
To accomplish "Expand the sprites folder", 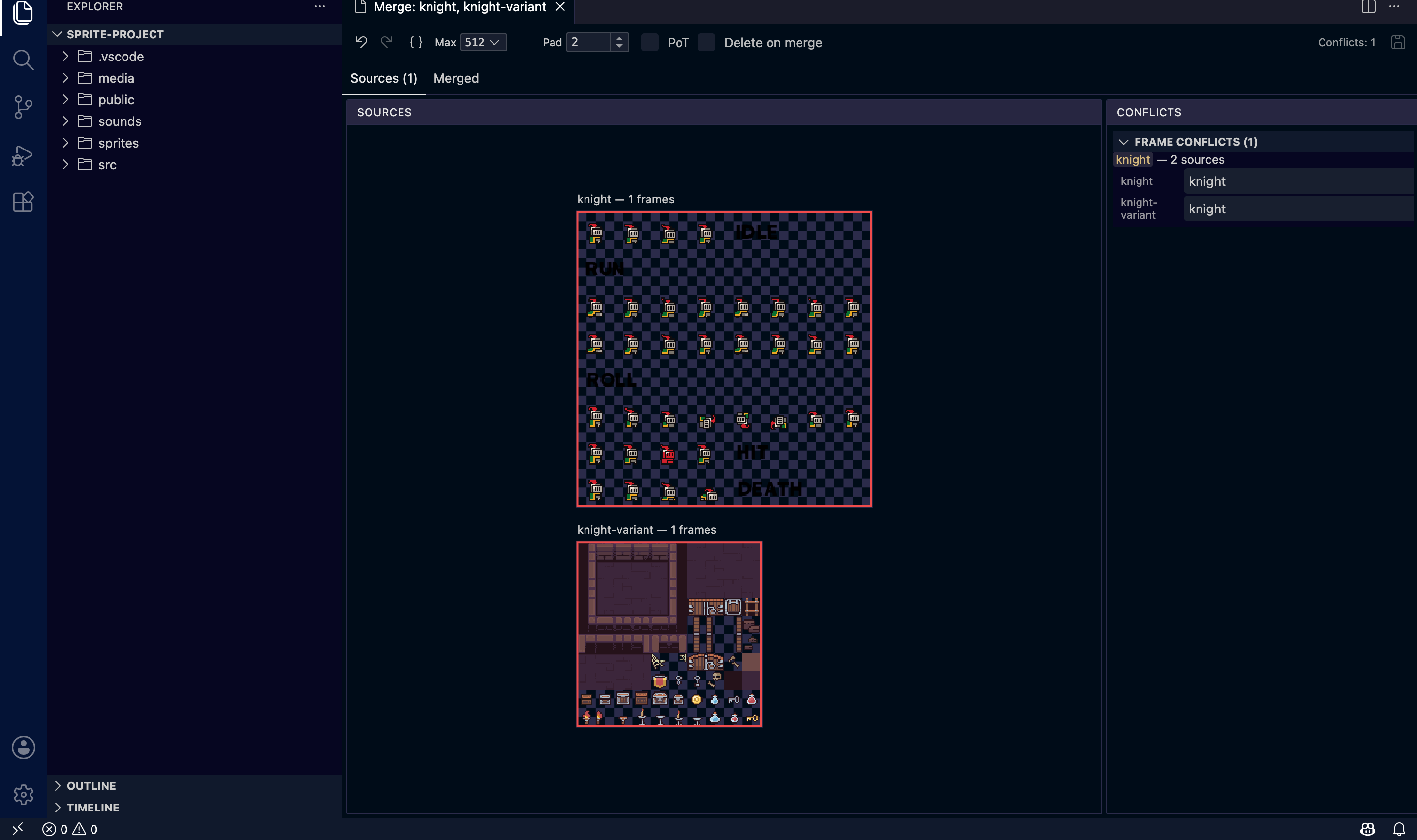I will (65, 143).
